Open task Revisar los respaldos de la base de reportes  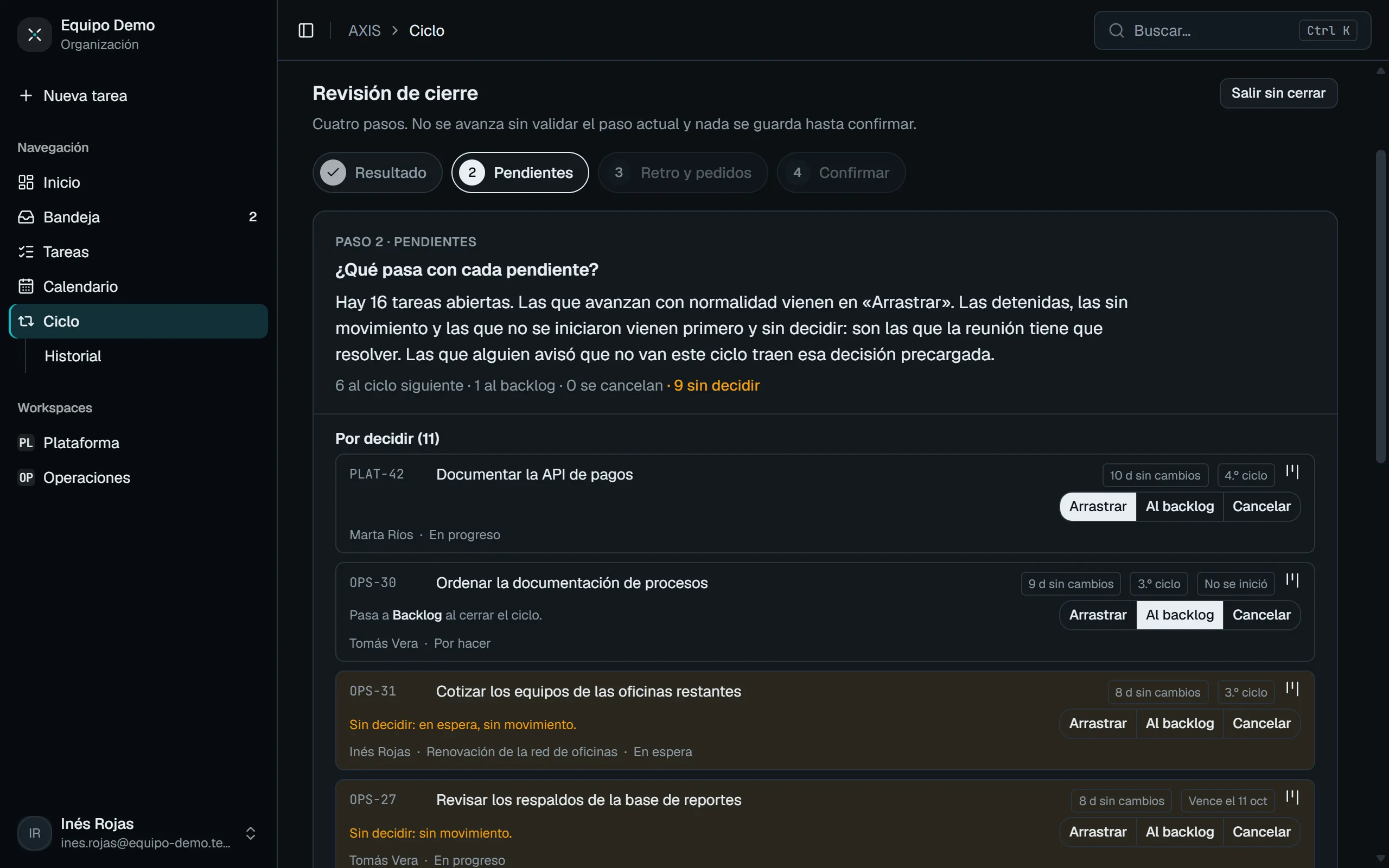point(588,800)
